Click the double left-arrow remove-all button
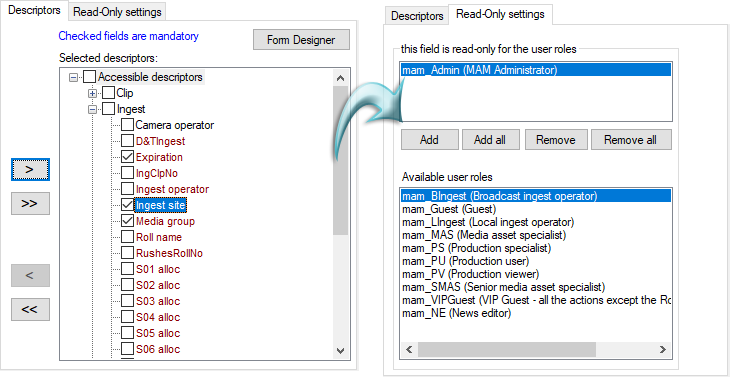Viewport: 731px width, 377px height. (x=30, y=309)
